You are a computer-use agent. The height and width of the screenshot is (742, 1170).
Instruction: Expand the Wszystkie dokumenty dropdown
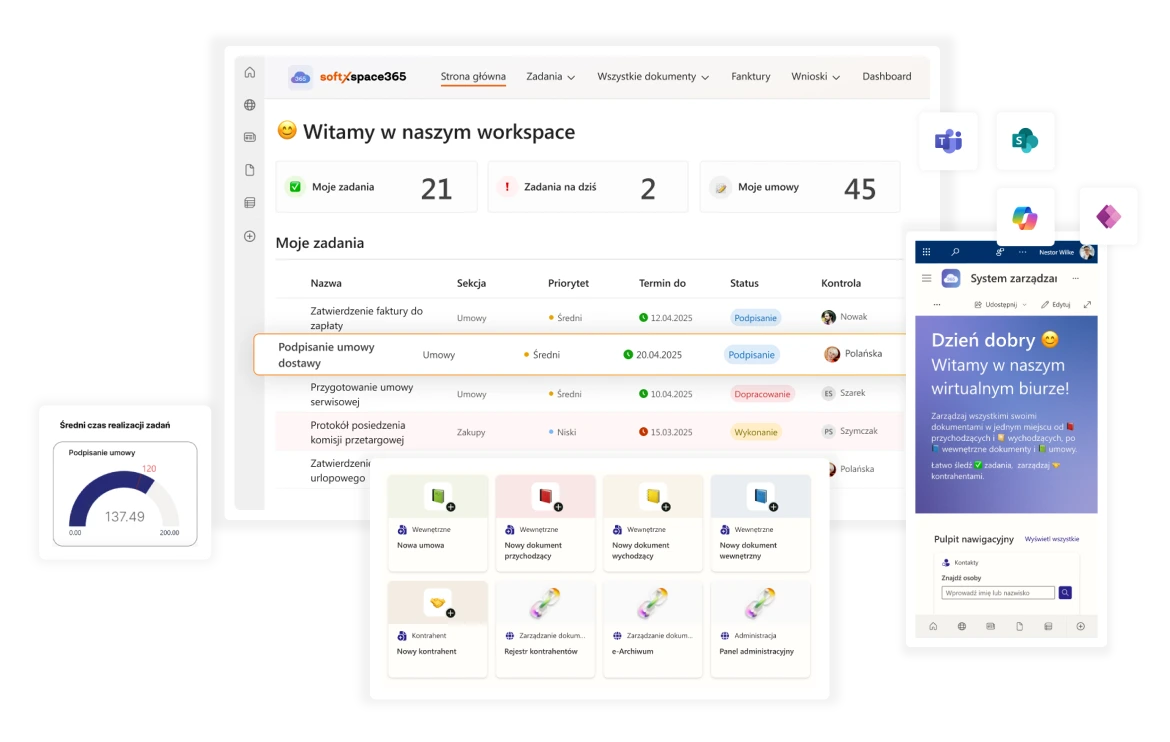[x=653, y=77]
